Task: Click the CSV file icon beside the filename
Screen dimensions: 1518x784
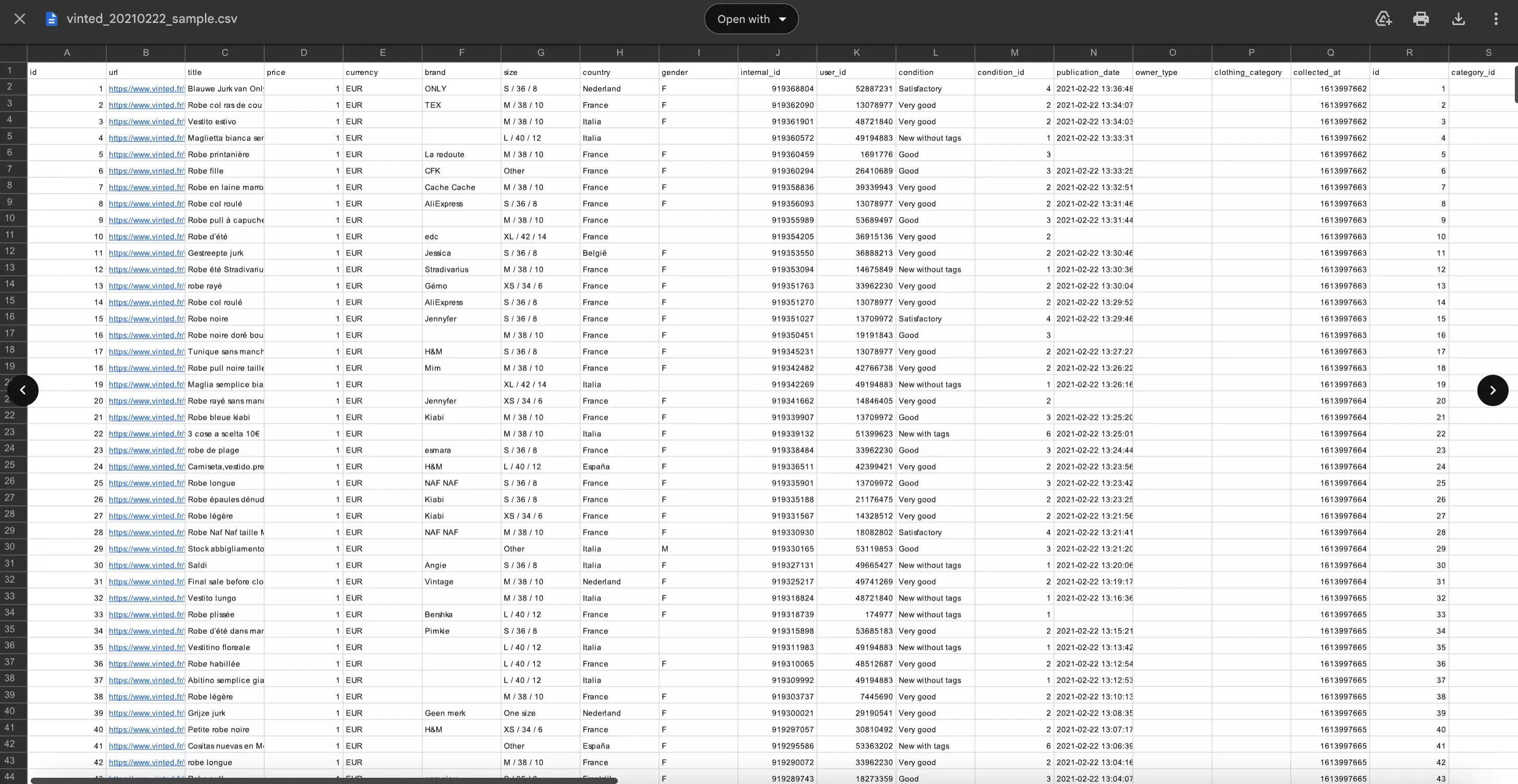Action: pyautogui.click(x=51, y=18)
